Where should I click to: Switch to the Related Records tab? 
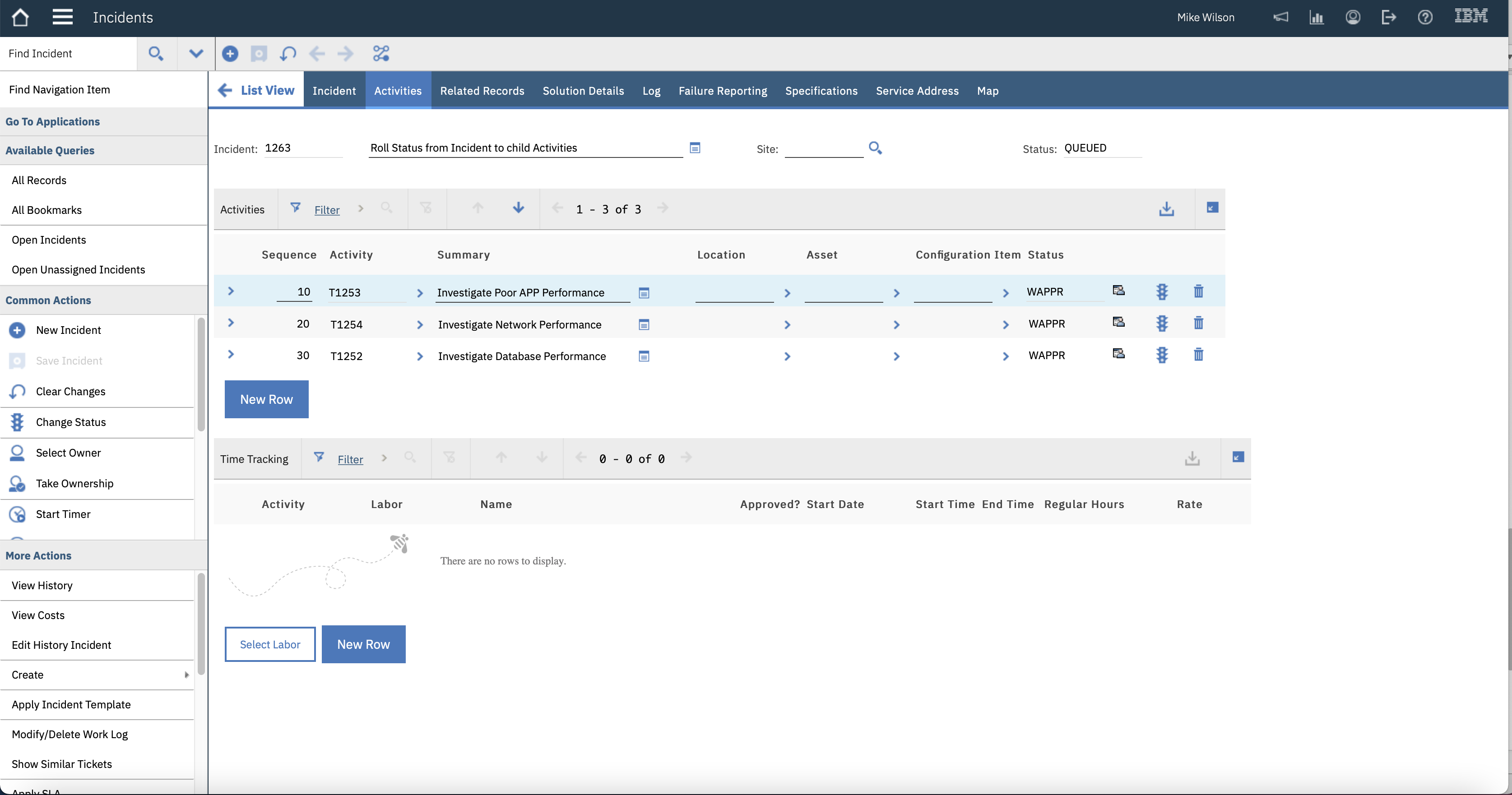(482, 91)
